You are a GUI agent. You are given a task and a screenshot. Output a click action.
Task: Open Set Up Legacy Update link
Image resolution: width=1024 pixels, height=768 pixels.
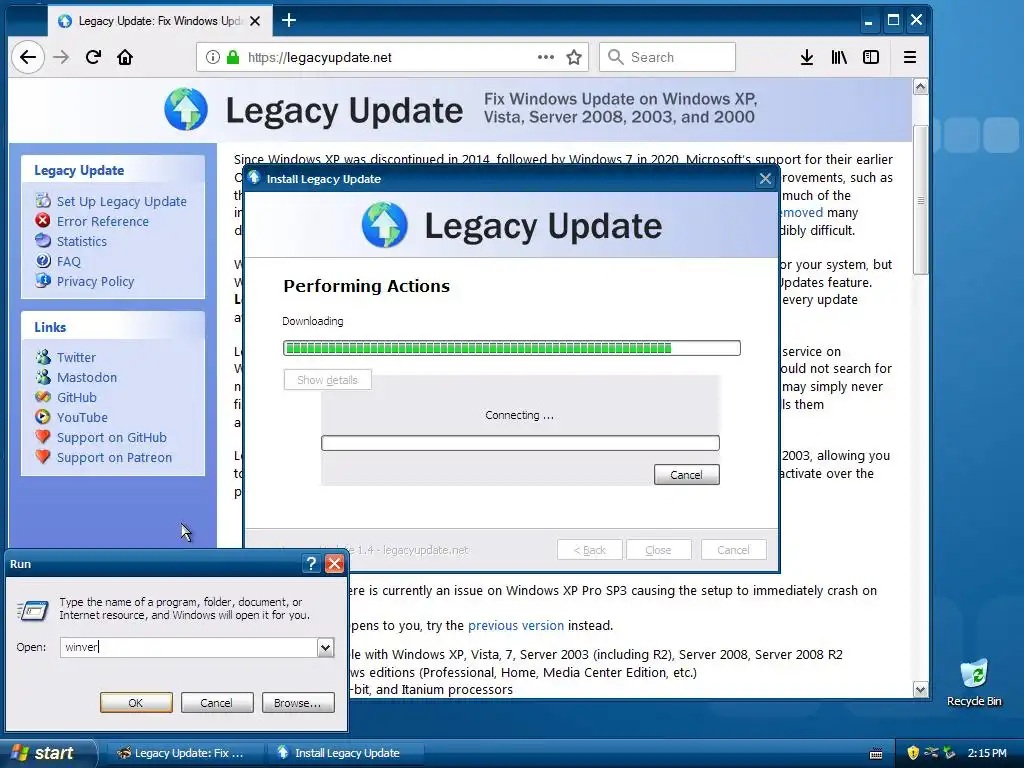pos(121,201)
